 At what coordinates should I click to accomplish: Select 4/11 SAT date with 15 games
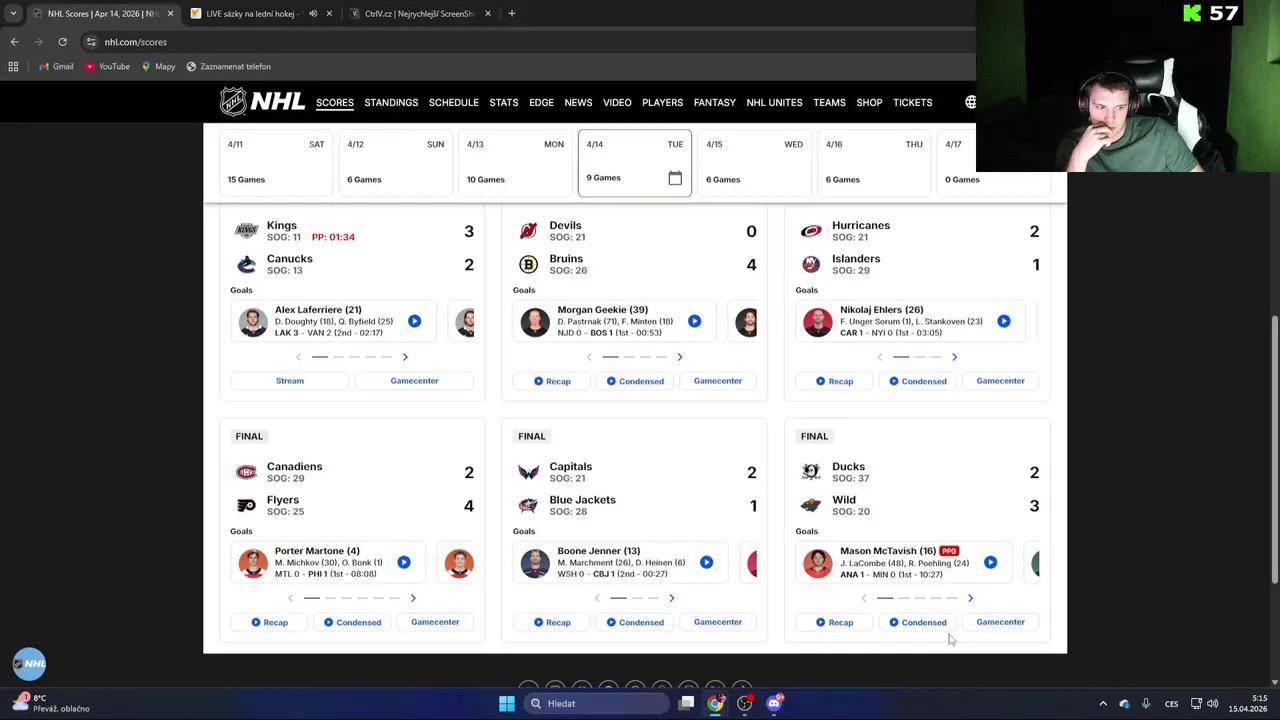(276, 162)
